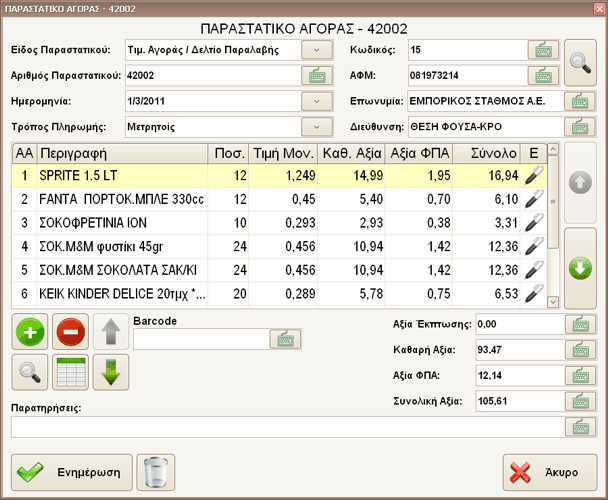Move line up with grey arrow
This screenshot has height=500, width=608.
coord(111,332)
